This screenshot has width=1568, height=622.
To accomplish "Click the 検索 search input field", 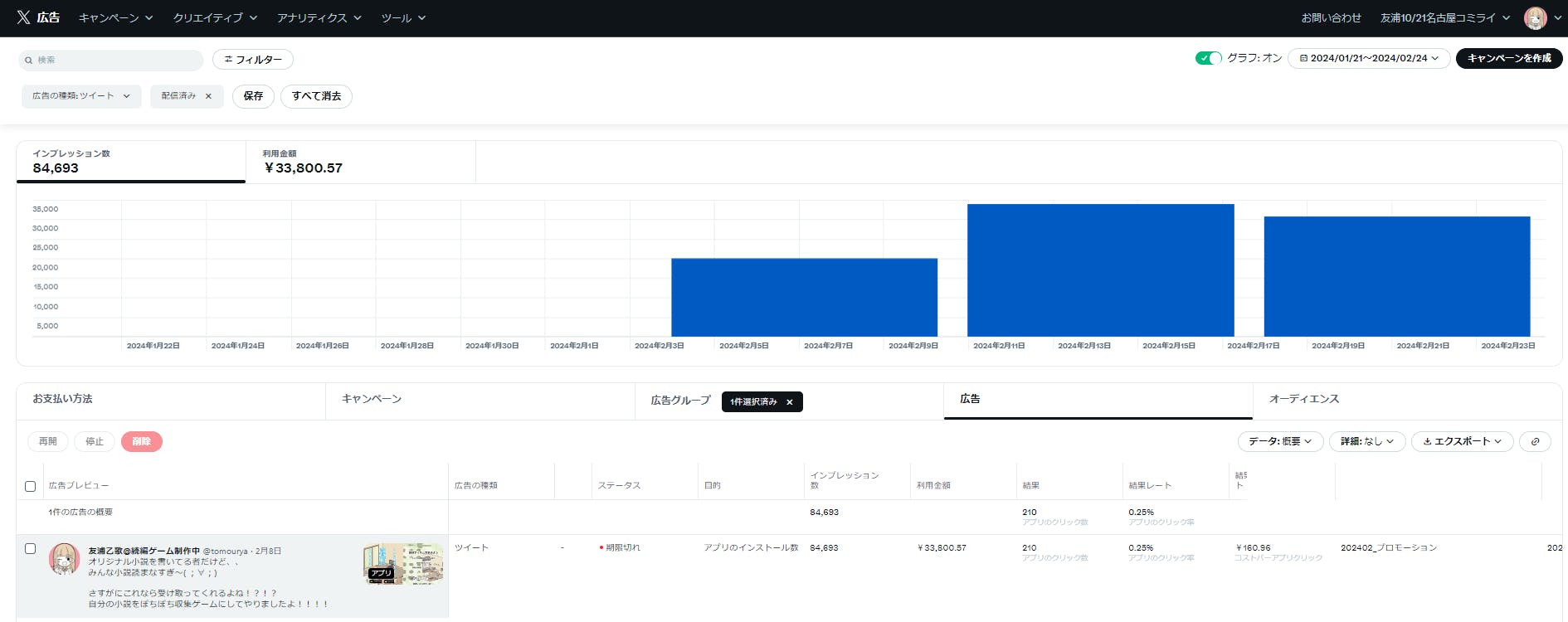I will (116, 61).
